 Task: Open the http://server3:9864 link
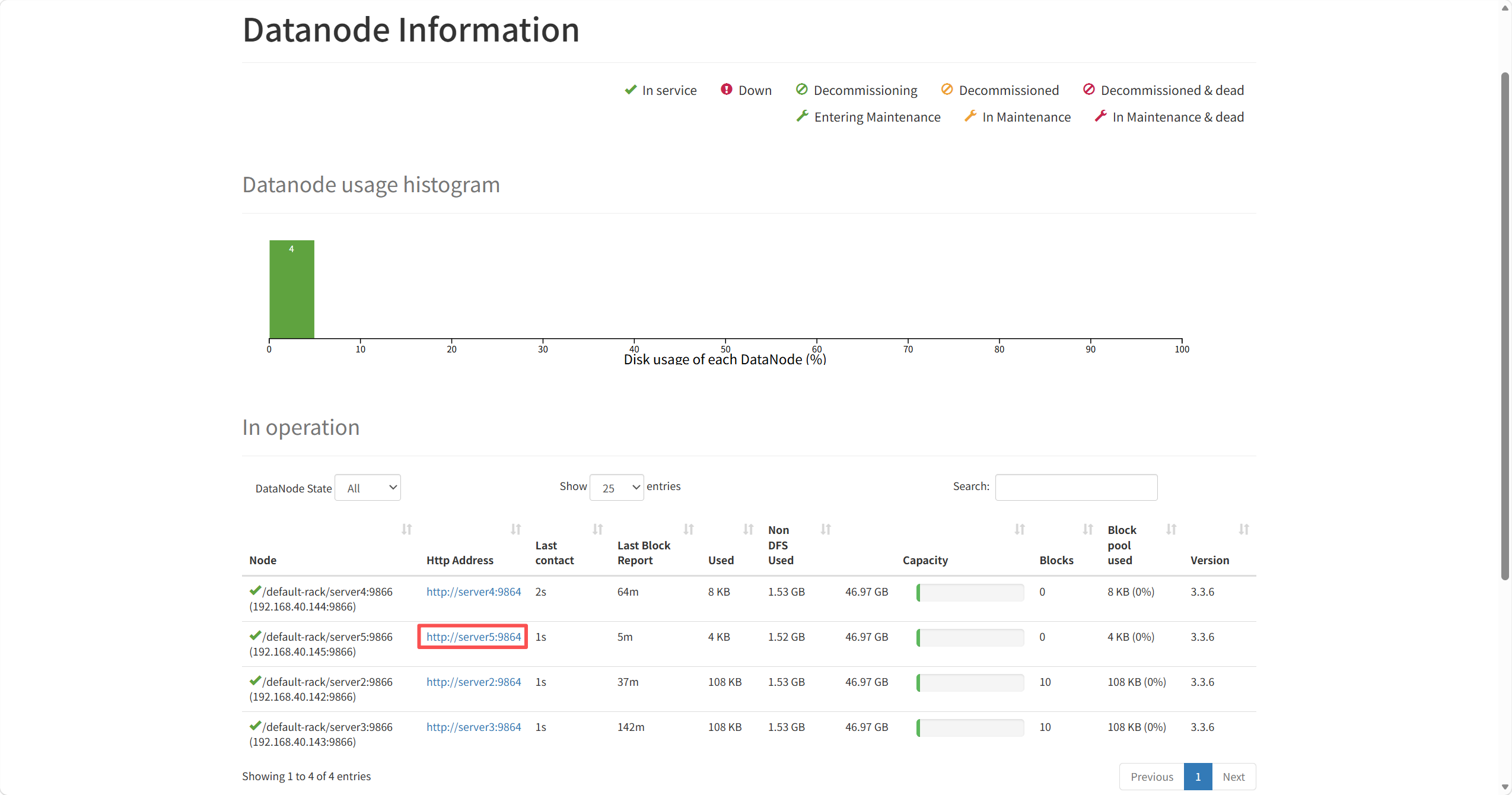click(473, 727)
